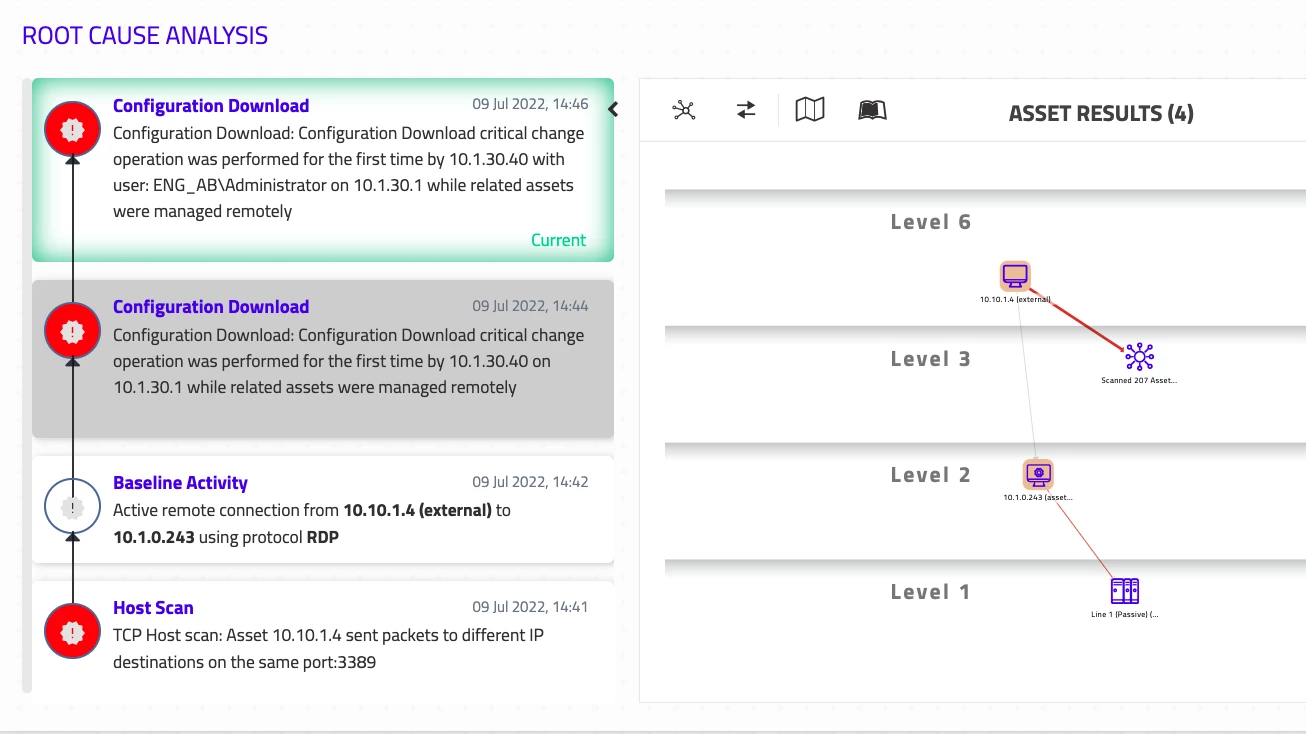Click red alert icon of 14:44 Configuration Download
The height and width of the screenshot is (734, 1306).
tap(72, 331)
